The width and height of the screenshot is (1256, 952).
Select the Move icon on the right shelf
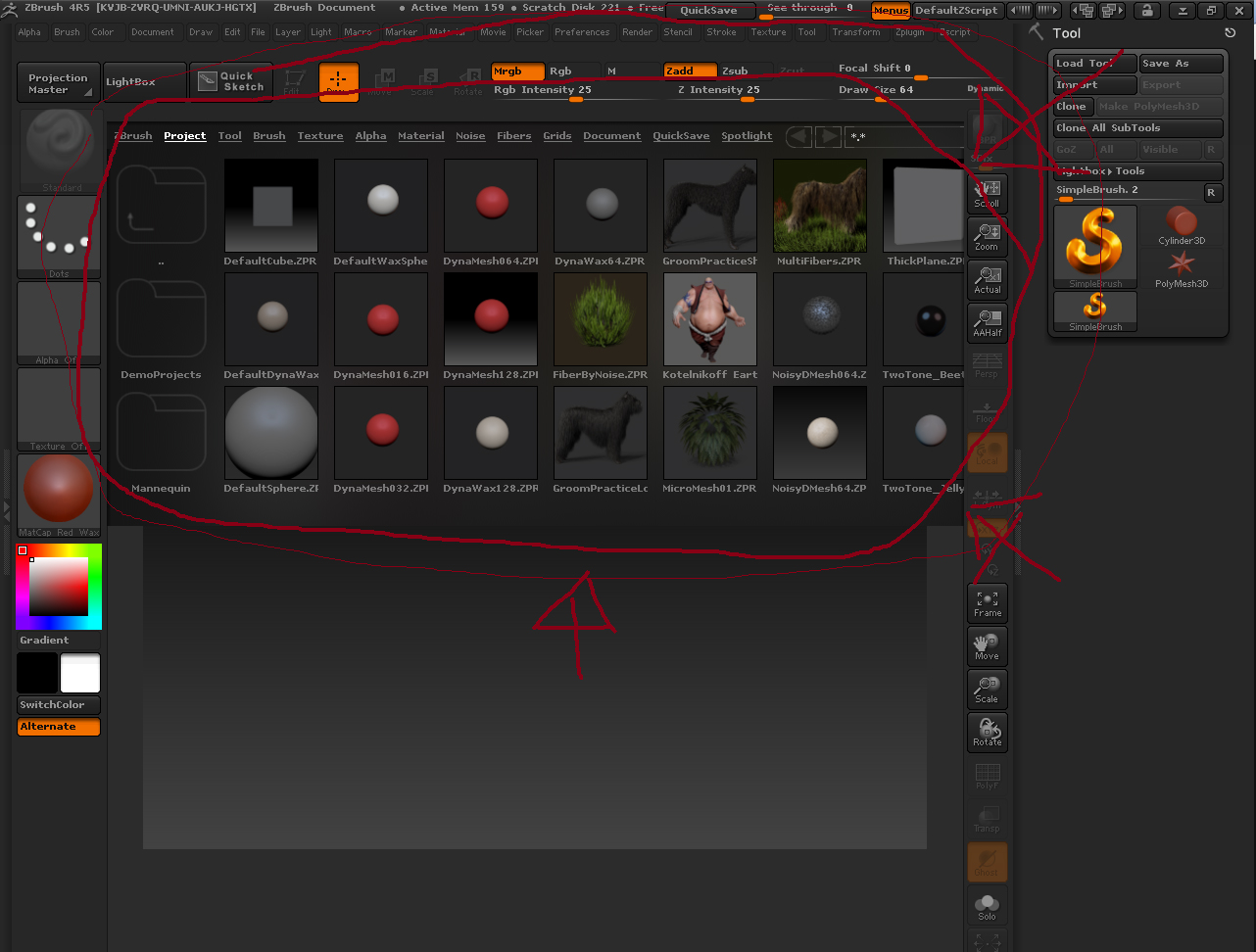(987, 645)
